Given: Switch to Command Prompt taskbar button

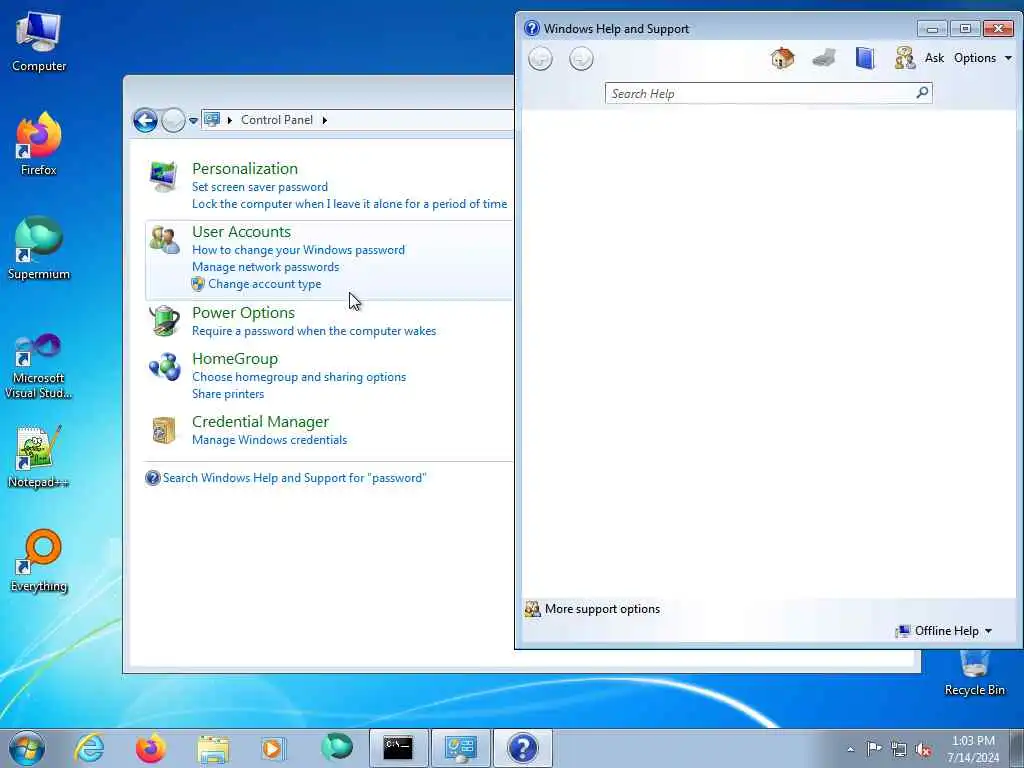Looking at the screenshot, I should click(398, 748).
